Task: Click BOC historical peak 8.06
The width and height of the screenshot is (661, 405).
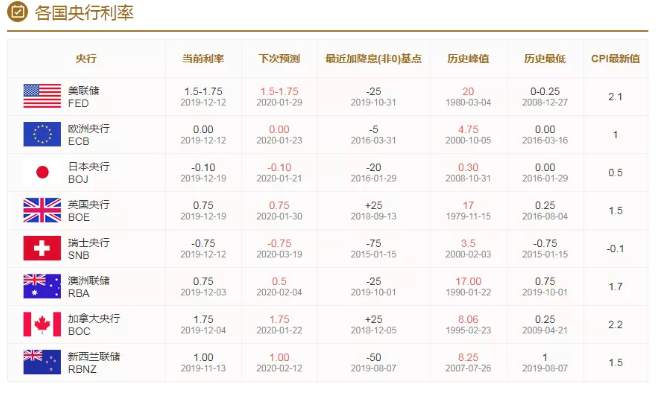Action: coord(468,319)
